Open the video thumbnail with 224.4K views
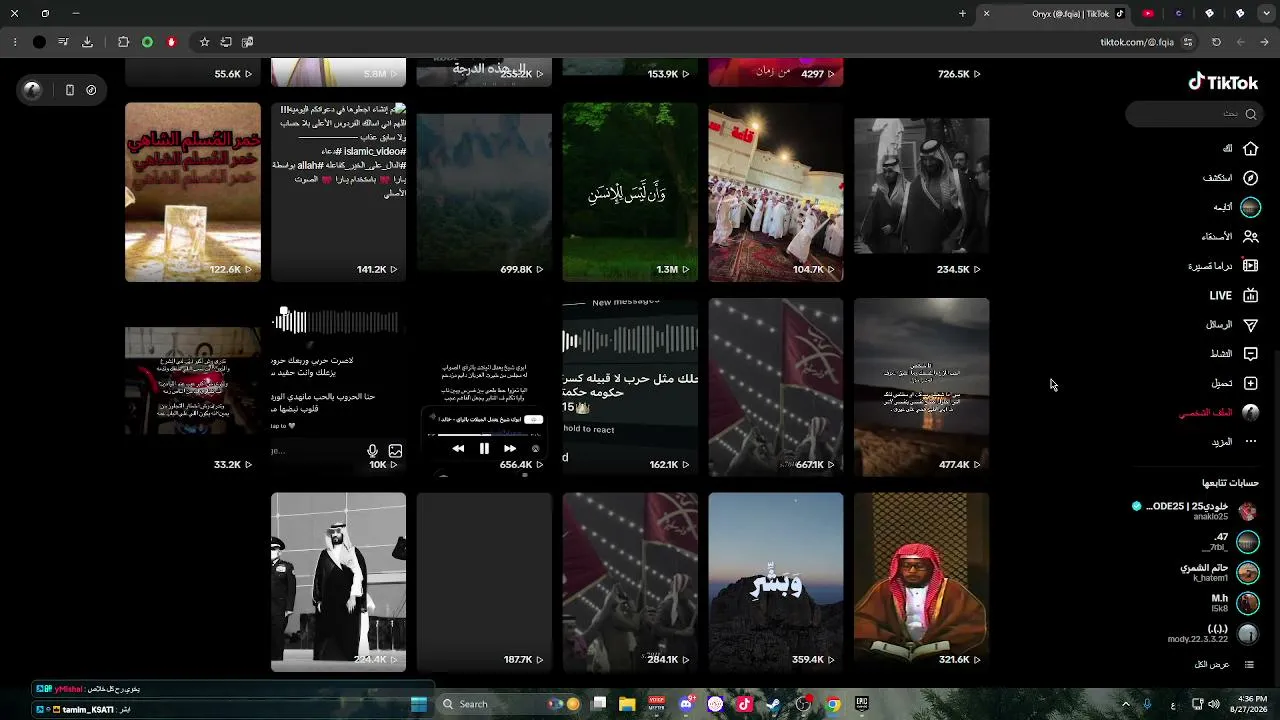 click(339, 582)
